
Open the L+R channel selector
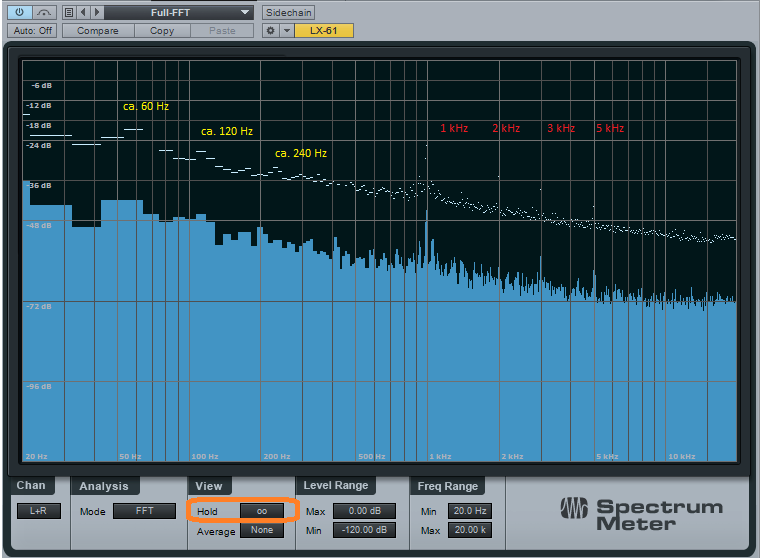pos(38,511)
